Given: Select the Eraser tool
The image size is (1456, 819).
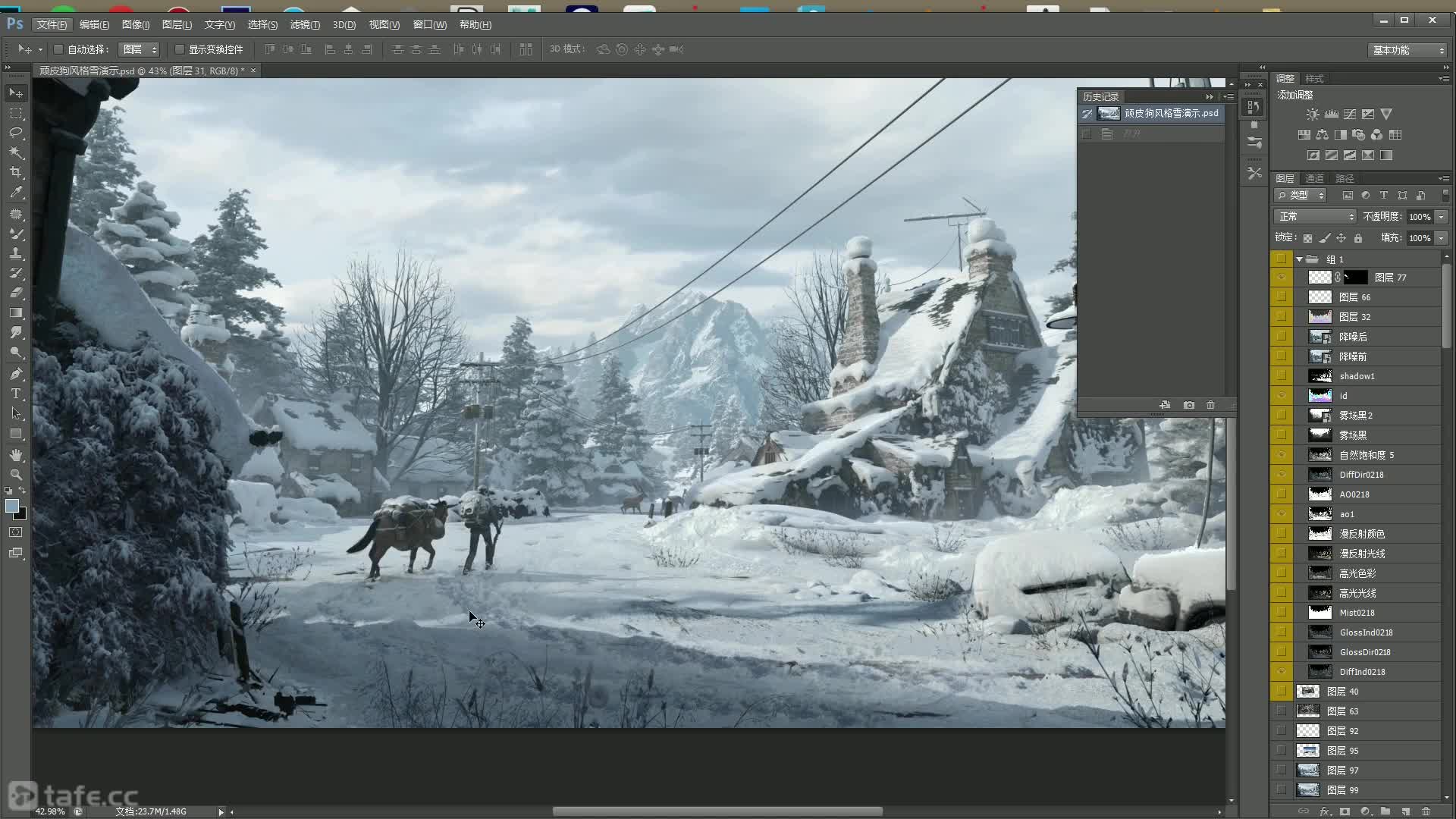Looking at the screenshot, I should [x=16, y=293].
